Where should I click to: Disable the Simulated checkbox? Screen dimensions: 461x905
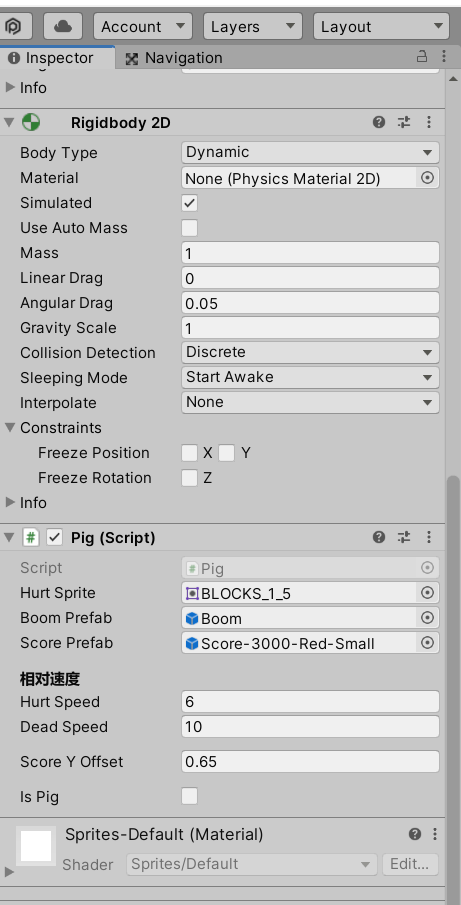pyautogui.click(x=189, y=203)
